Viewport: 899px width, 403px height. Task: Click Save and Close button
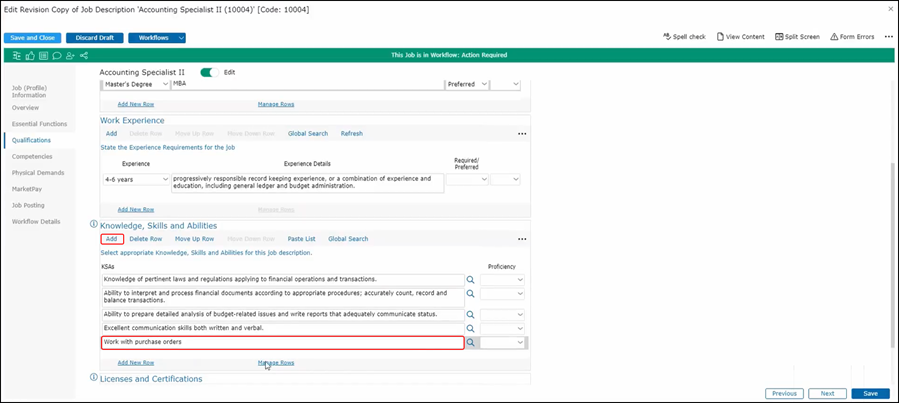[x=33, y=38]
